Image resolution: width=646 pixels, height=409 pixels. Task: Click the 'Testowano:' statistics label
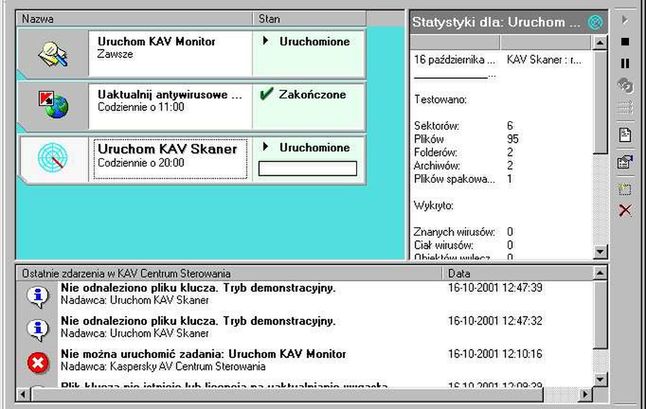click(440, 99)
